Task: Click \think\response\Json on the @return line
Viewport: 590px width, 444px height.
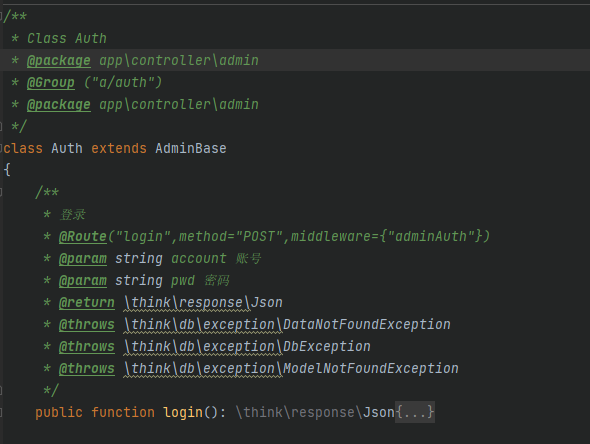Action: tap(203, 303)
